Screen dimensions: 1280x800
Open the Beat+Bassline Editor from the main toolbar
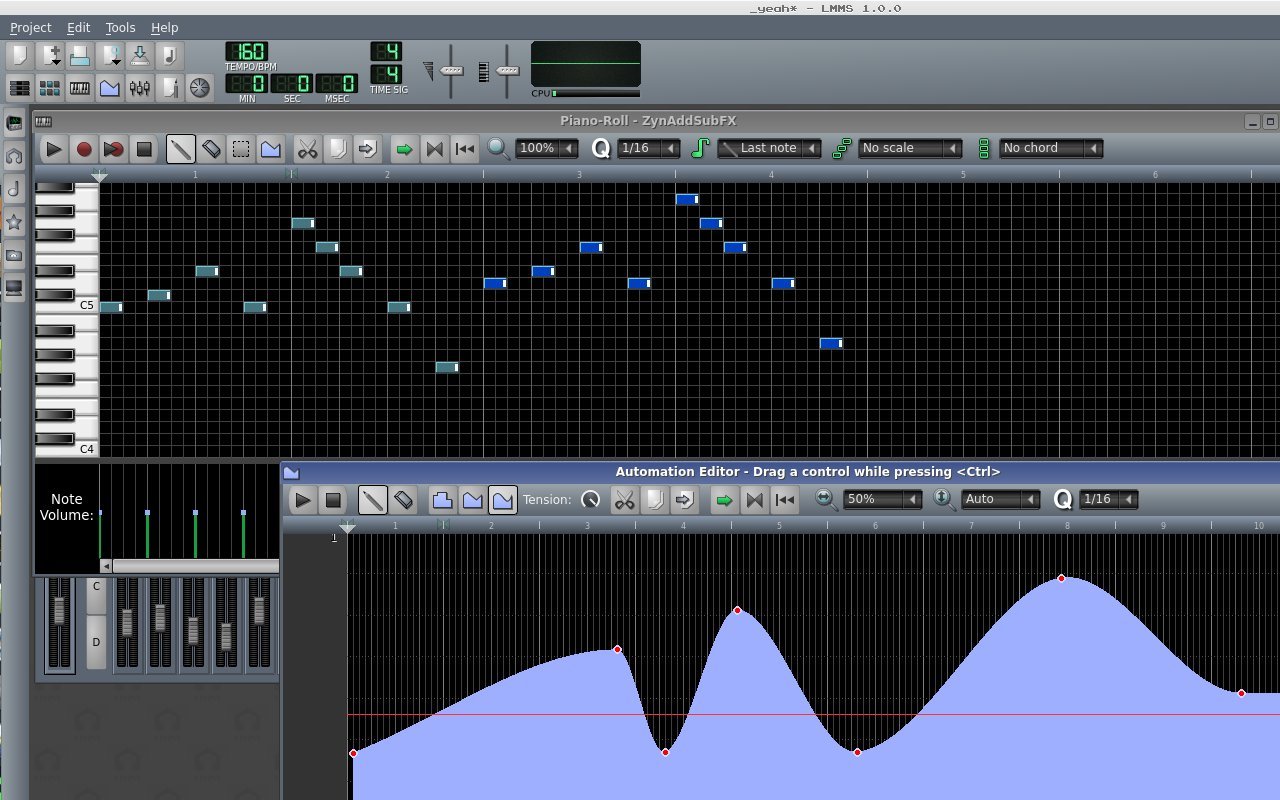(48, 88)
